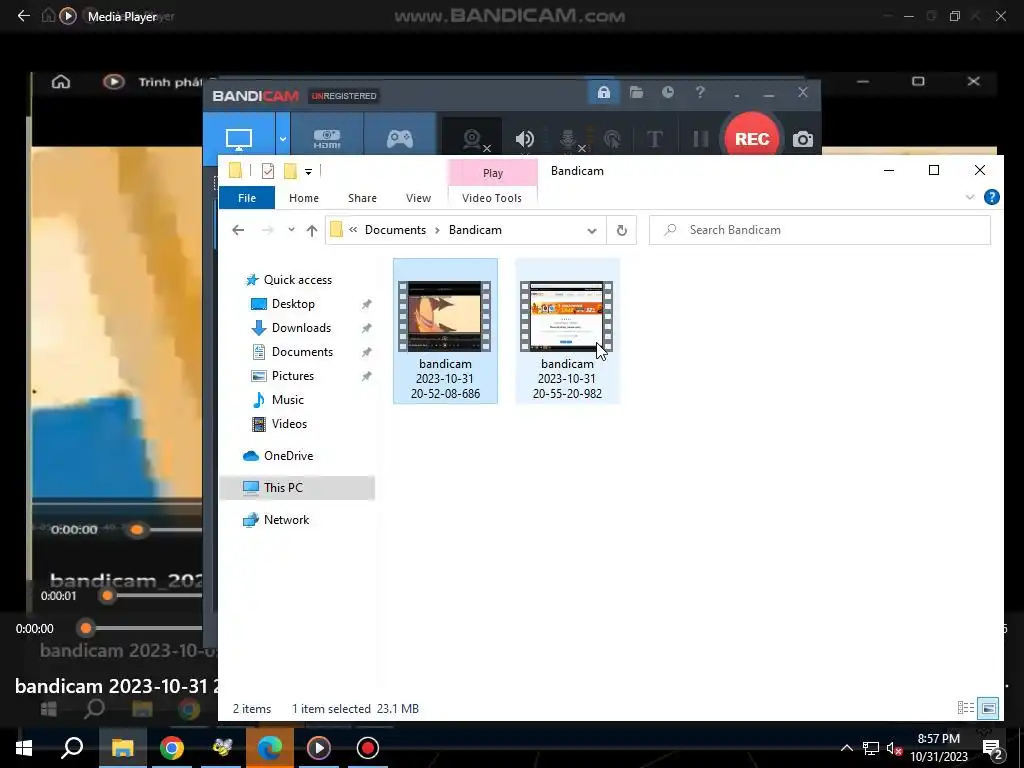Open Windows Start menu
Screen dimensions: 1024x768
click(24, 748)
